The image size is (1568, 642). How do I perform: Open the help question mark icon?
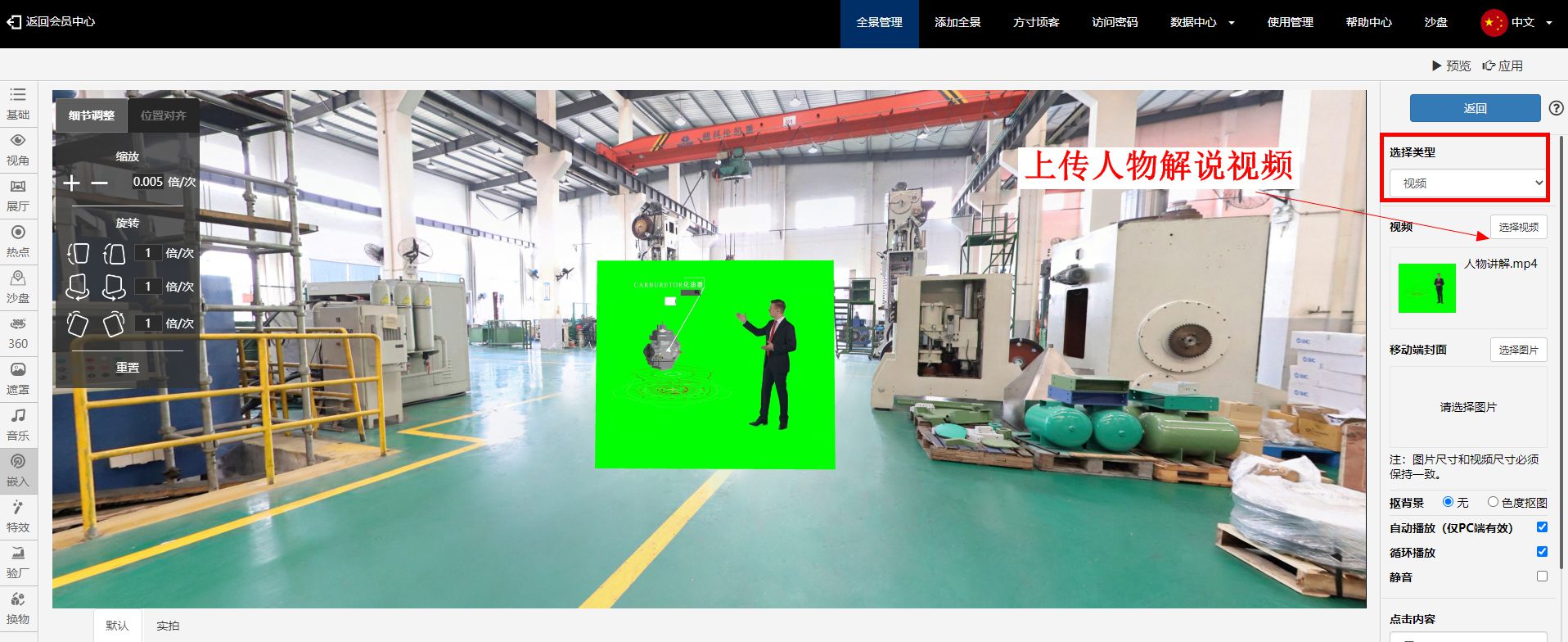(x=1556, y=108)
